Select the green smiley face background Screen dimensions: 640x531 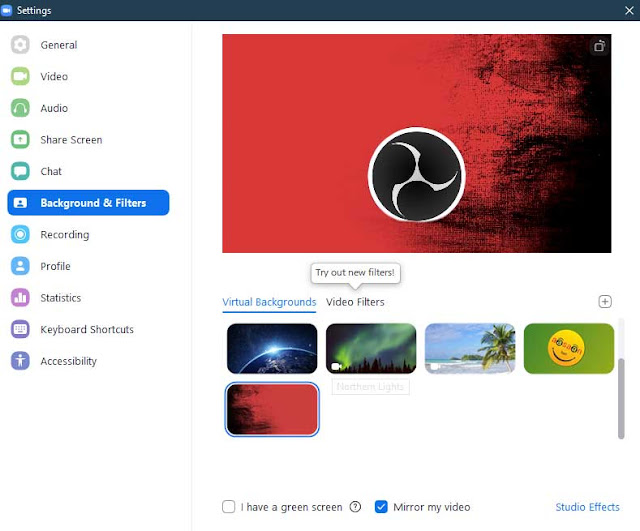(569, 349)
